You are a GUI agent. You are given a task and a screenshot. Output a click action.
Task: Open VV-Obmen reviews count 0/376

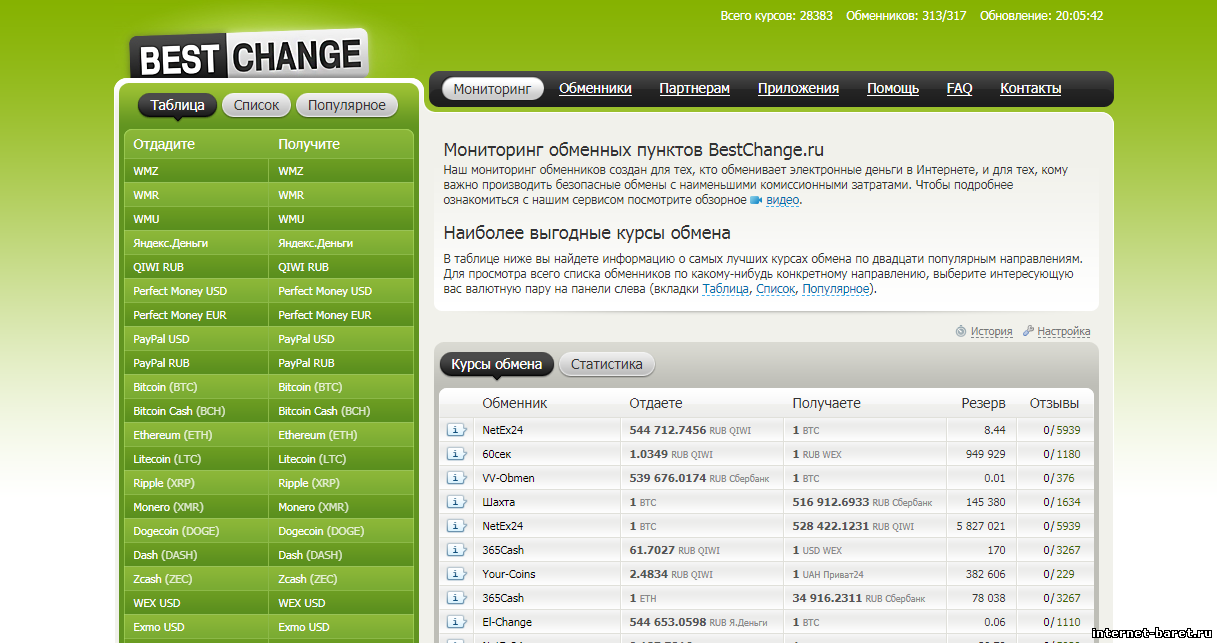click(x=1061, y=478)
